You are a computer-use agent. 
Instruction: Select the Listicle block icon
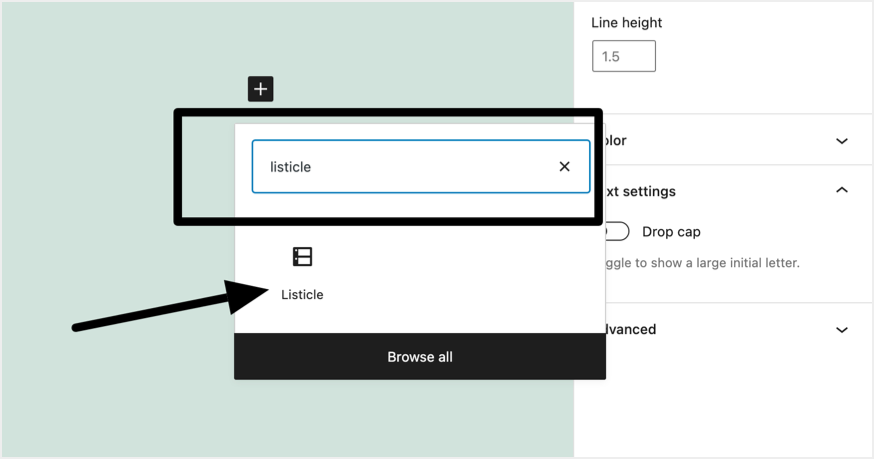[x=302, y=257]
